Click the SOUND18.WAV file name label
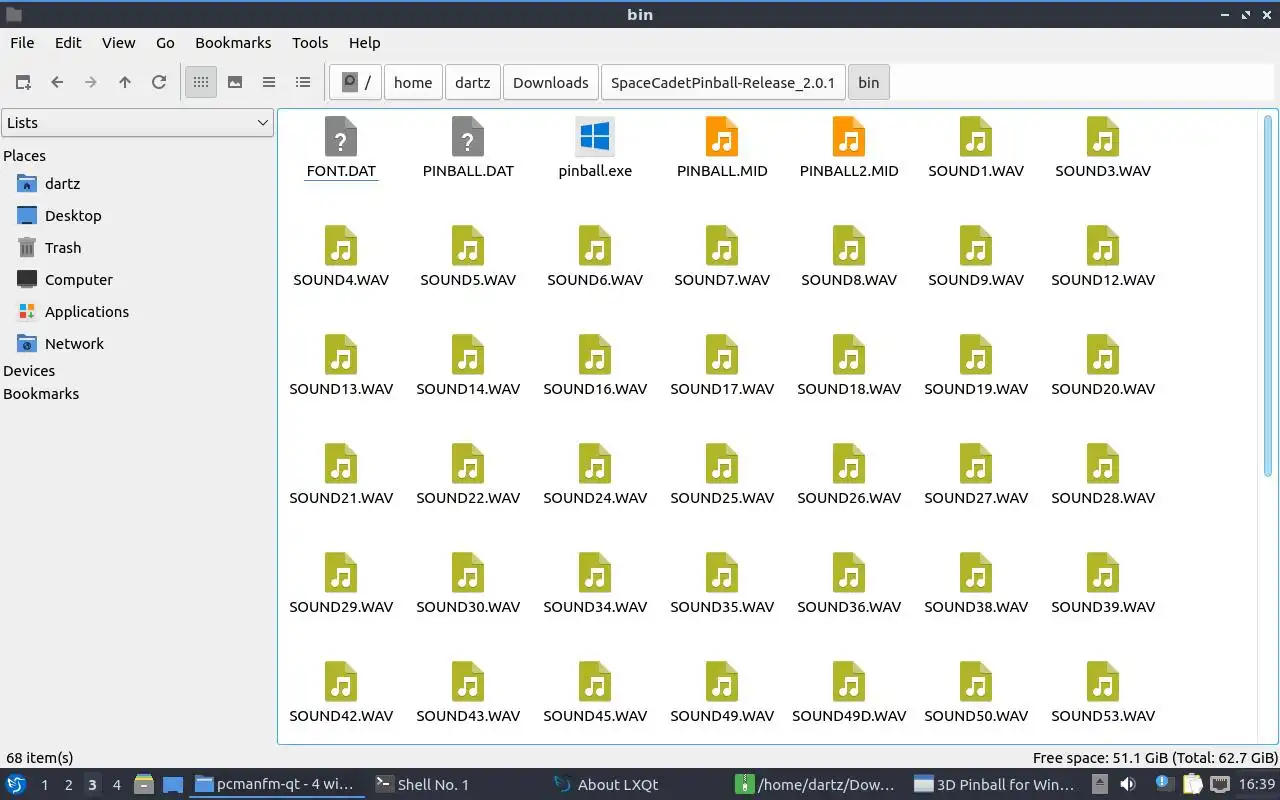The width and height of the screenshot is (1280, 800). click(849, 389)
